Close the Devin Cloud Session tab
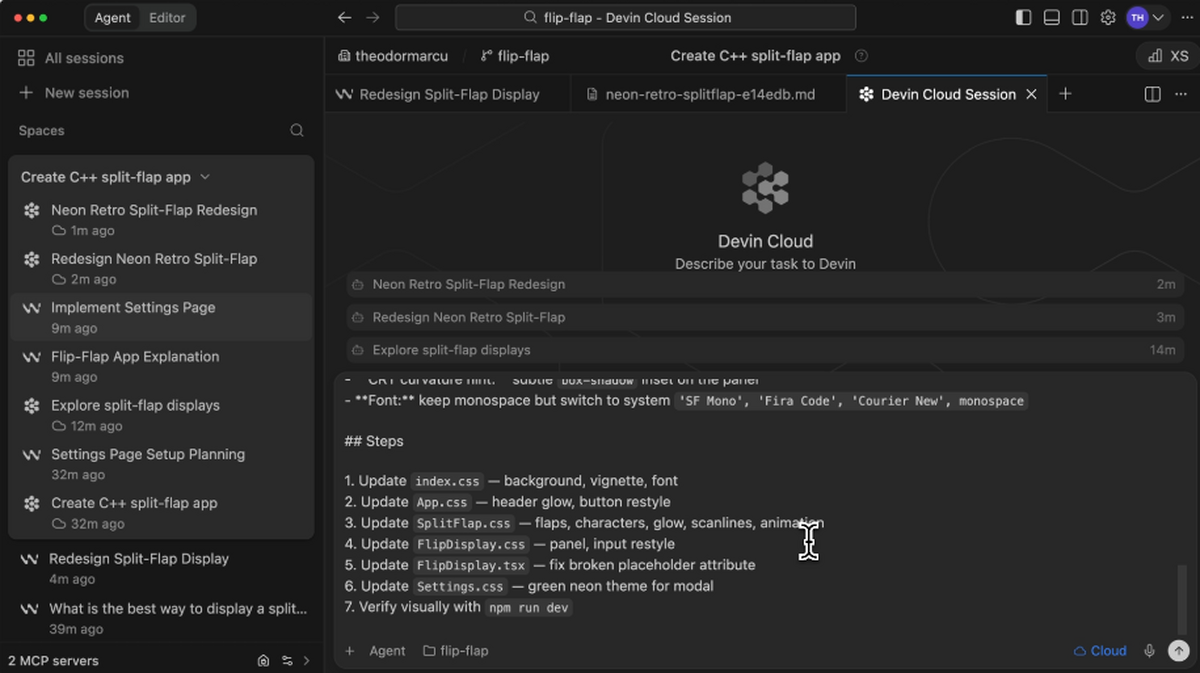1200x673 pixels. tap(1031, 94)
